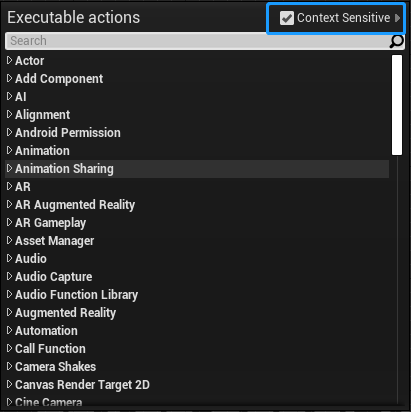
Task: Click the search magnifier icon
Action: [x=397, y=41]
